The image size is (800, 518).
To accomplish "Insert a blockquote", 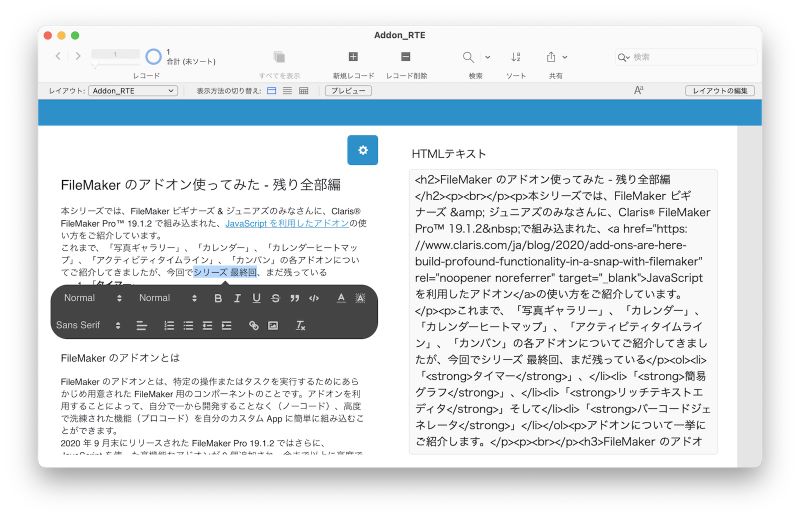I will pos(294,298).
